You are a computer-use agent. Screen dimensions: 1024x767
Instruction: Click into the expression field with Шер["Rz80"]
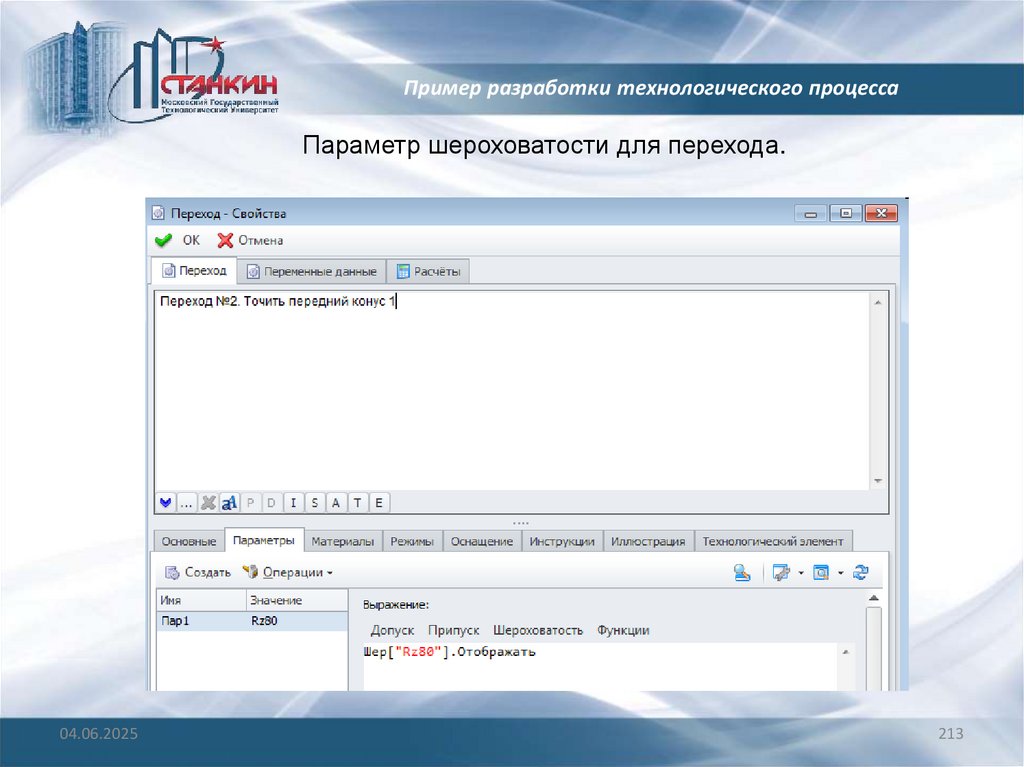[601, 666]
